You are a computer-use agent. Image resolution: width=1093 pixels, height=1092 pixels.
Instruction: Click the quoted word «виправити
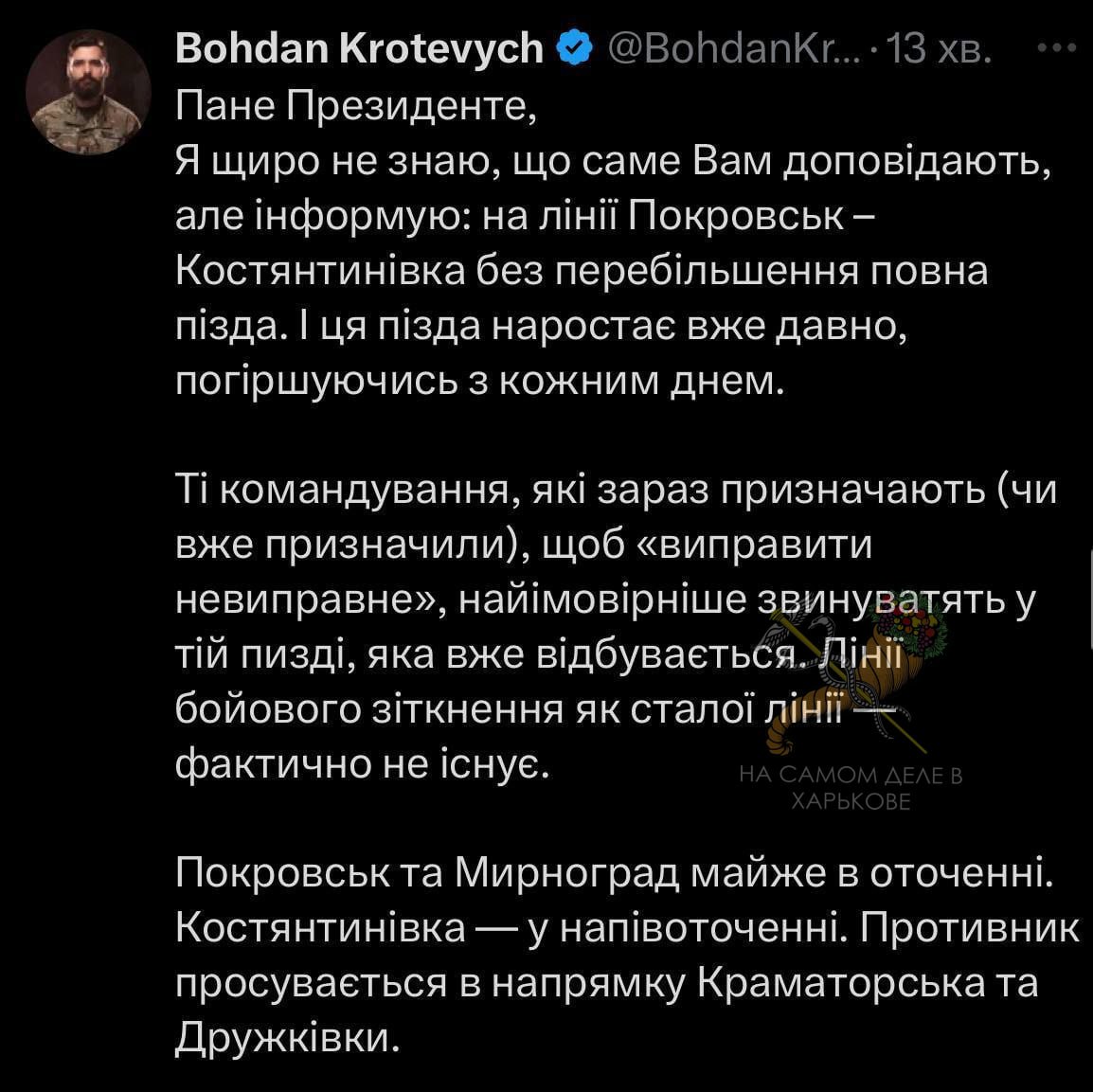tap(756, 545)
